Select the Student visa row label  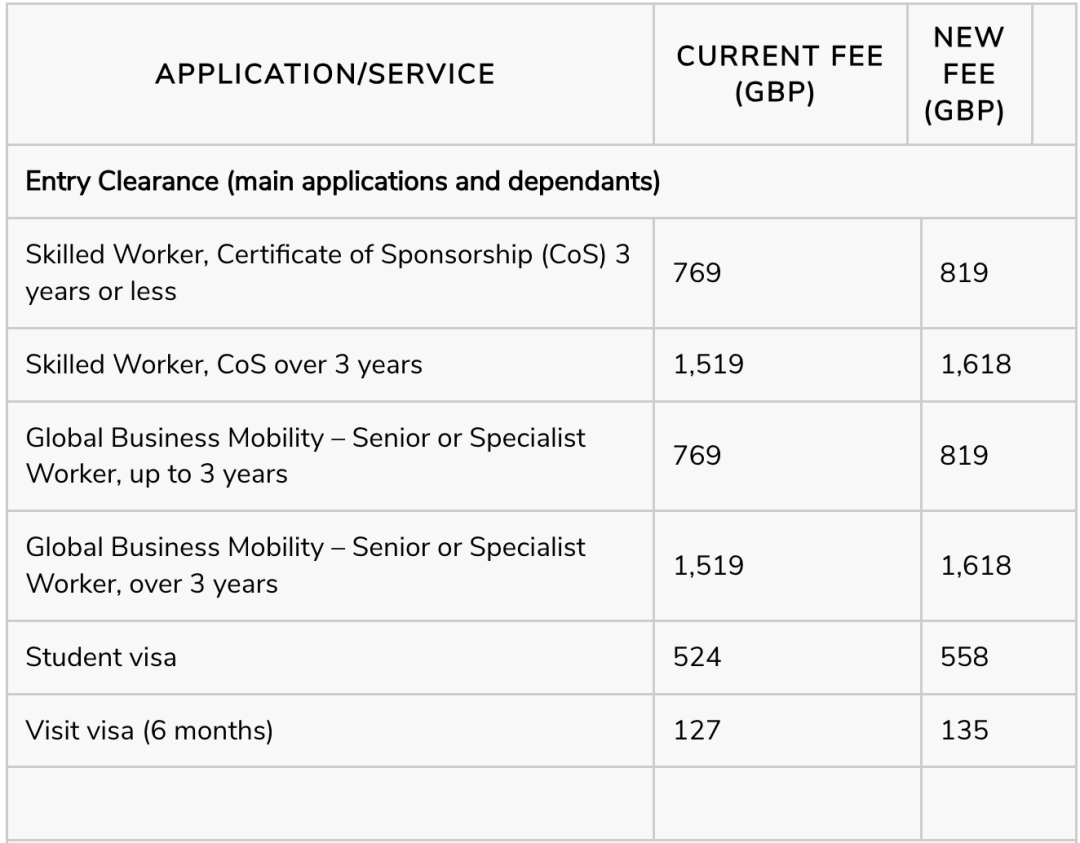point(103,657)
